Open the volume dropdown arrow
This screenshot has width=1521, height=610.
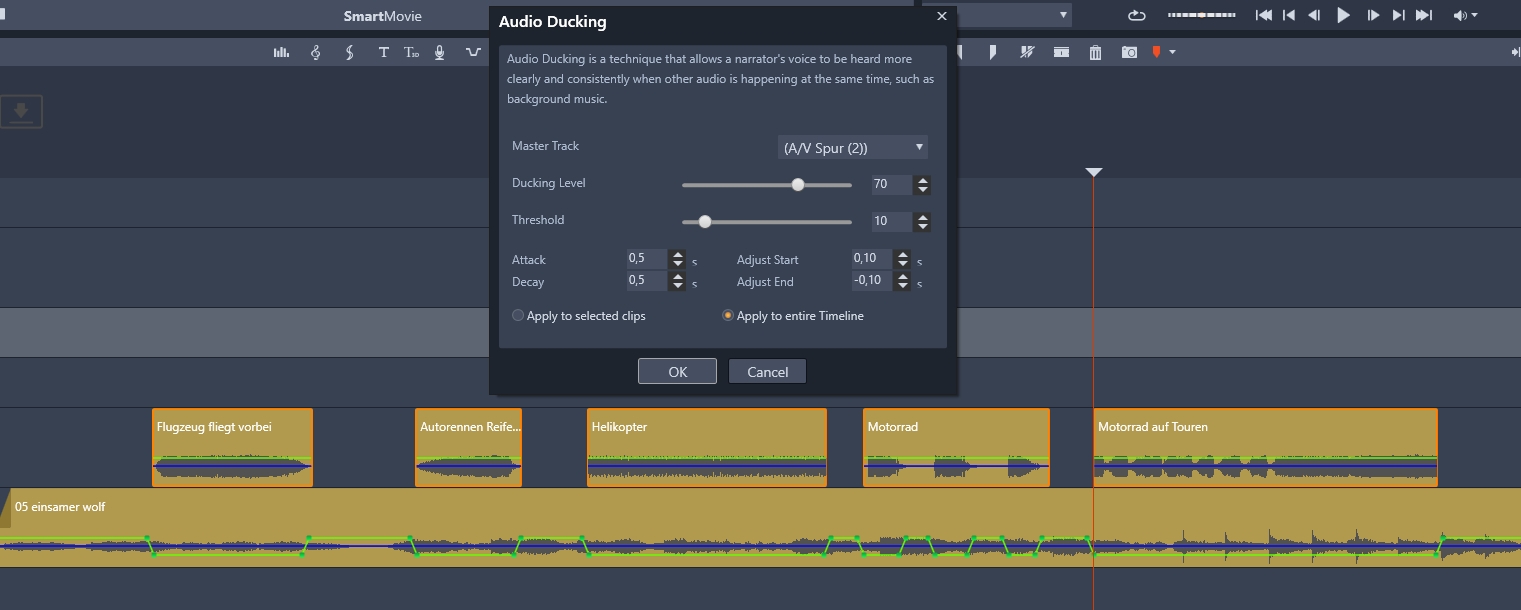1474,16
